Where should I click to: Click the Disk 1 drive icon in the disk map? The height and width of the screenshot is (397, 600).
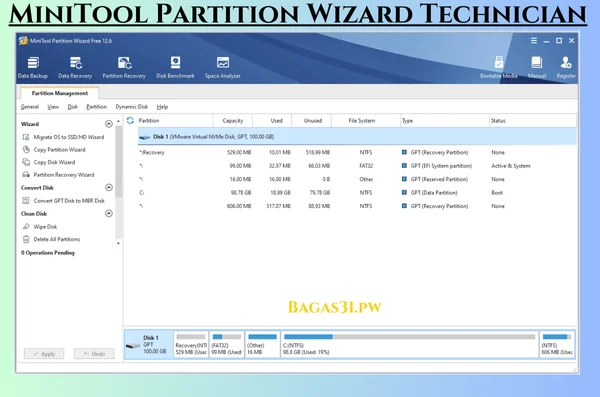[x=133, y=346]
